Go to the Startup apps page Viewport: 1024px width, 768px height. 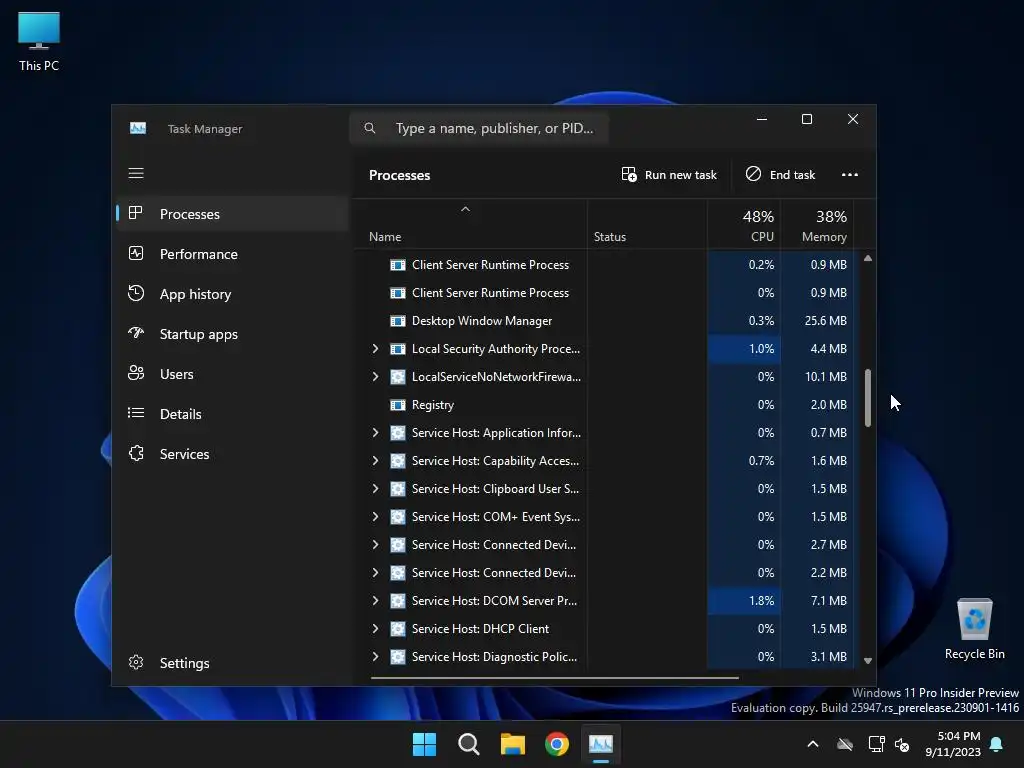tap(233, 334)
